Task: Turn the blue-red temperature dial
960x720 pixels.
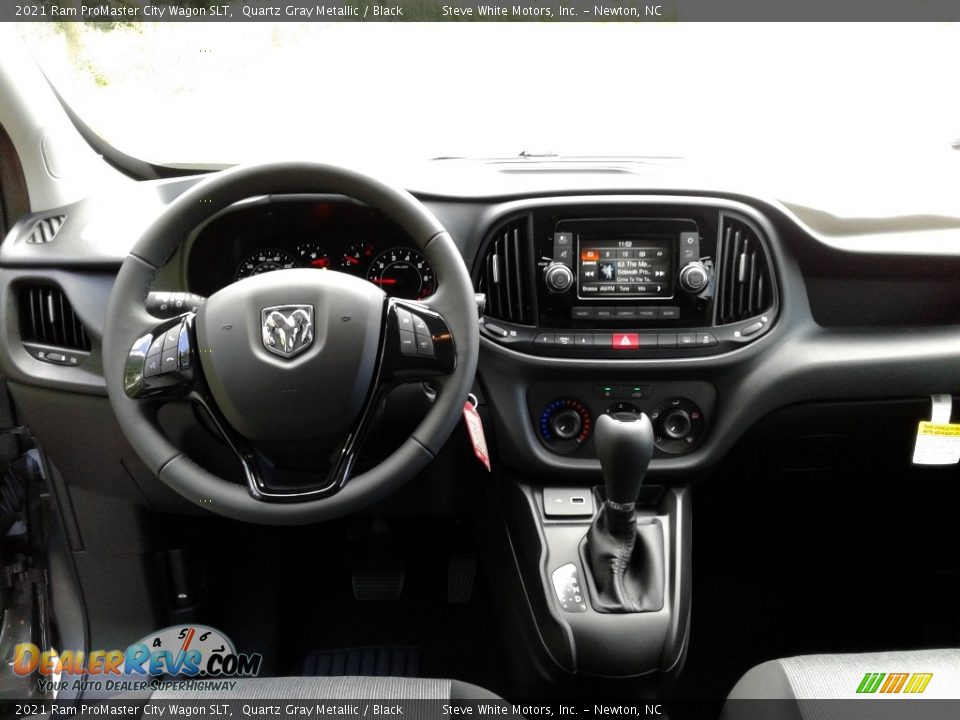Action: click(x=566, y=423)
